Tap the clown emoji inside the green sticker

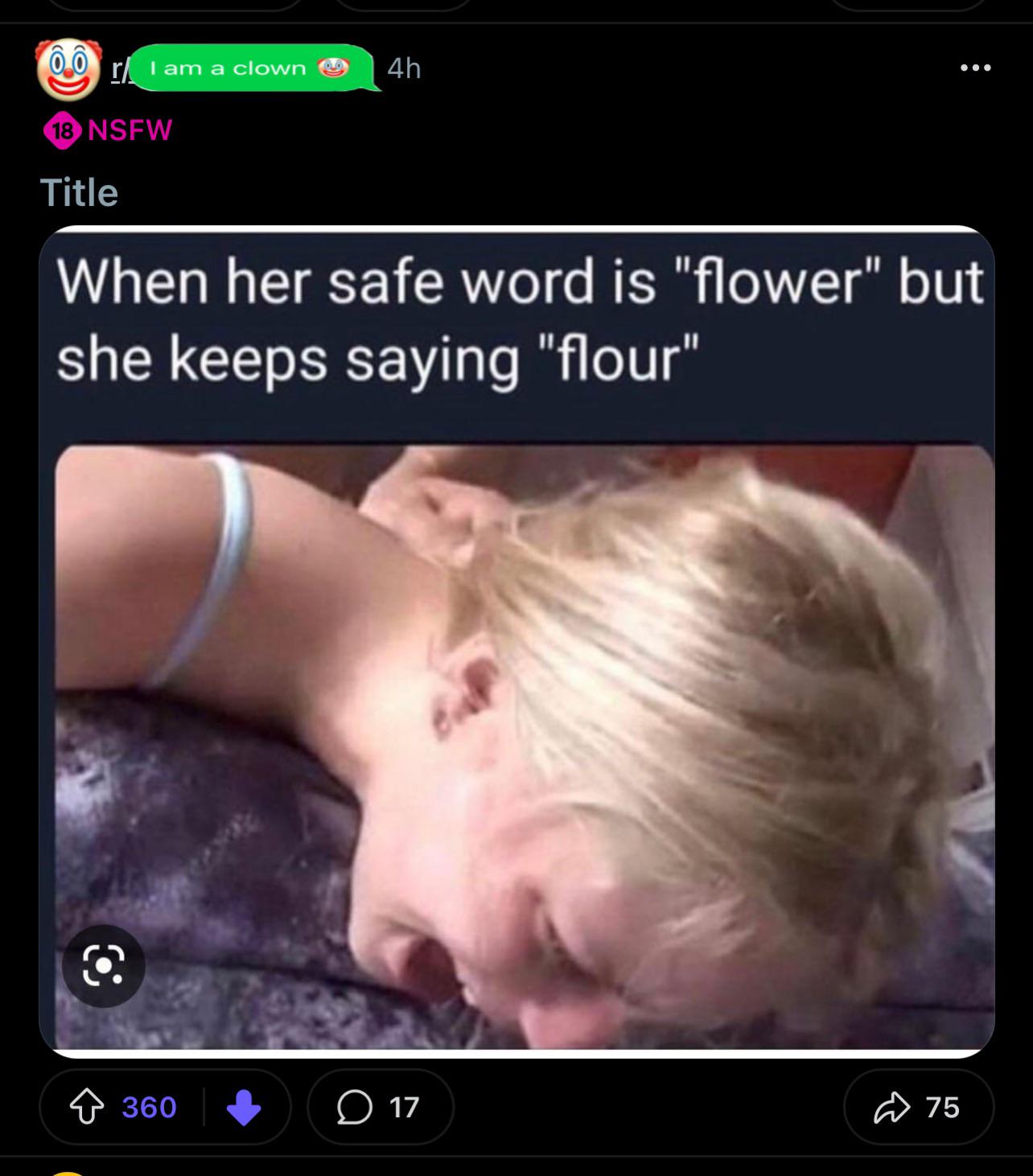pos(333,68)
